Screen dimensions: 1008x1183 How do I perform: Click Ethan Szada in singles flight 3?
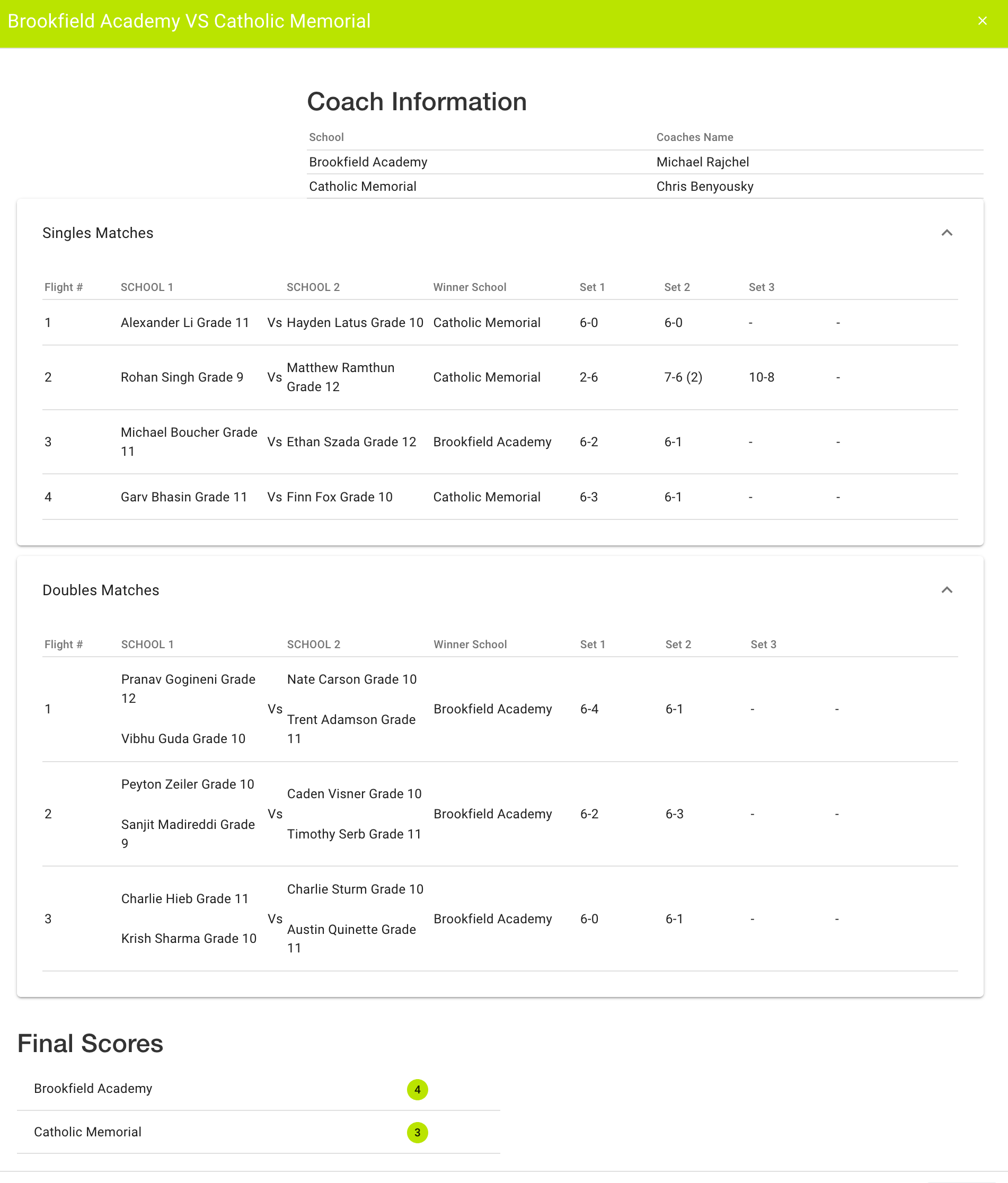(351, 442)
